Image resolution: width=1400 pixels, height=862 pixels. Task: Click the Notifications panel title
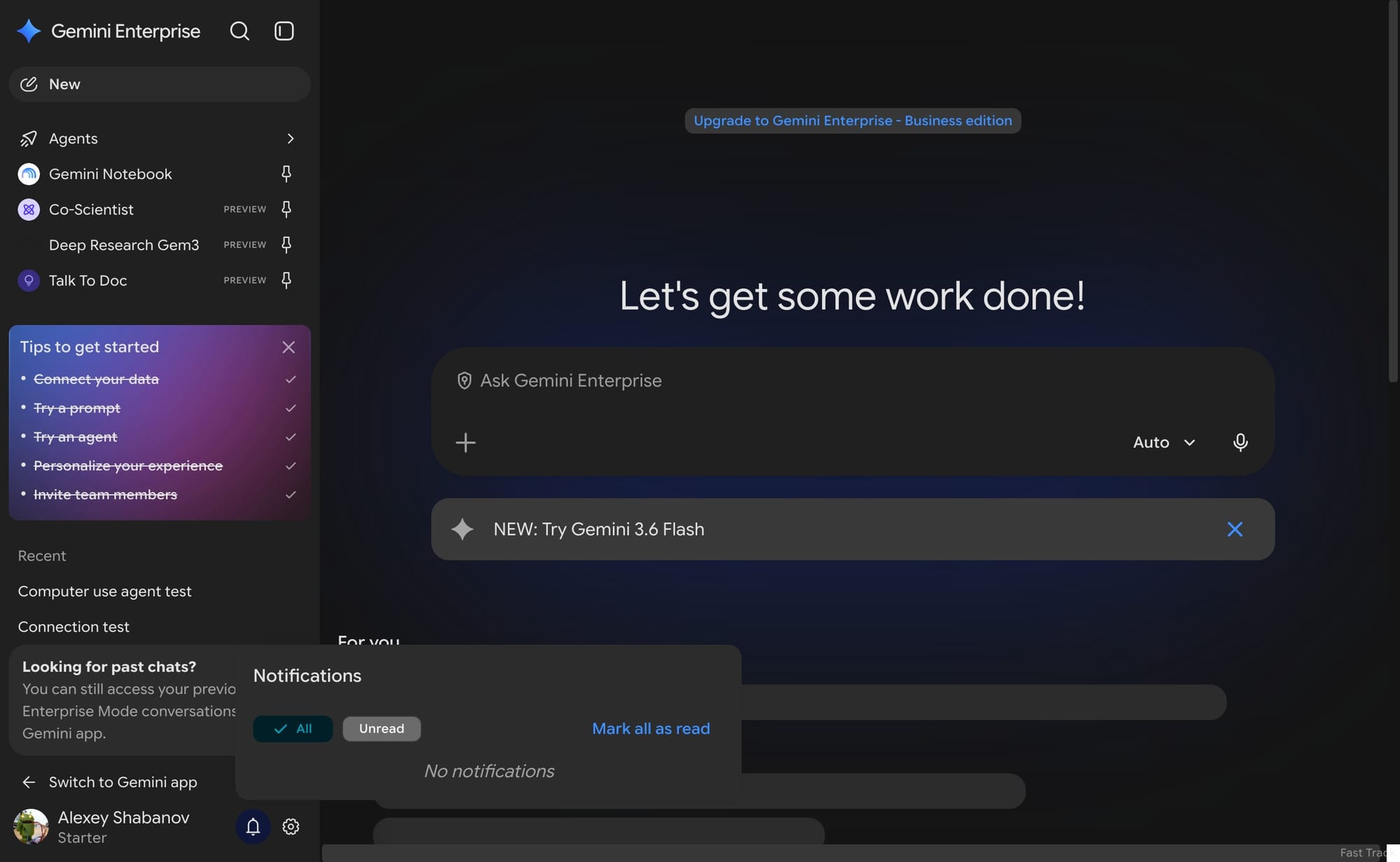[307, 676]
